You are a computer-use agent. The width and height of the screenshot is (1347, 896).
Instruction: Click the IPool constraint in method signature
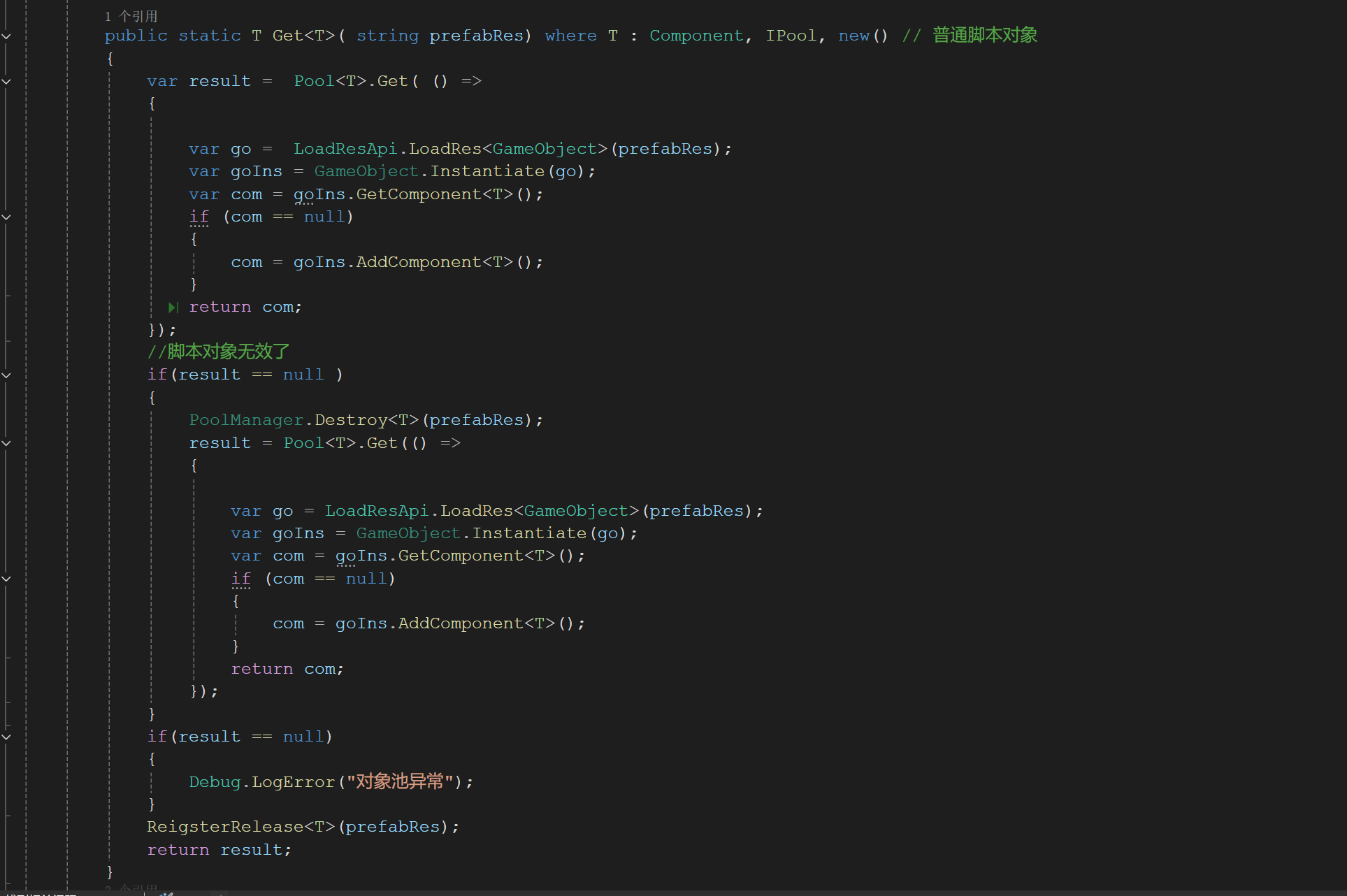pos(791,36)
